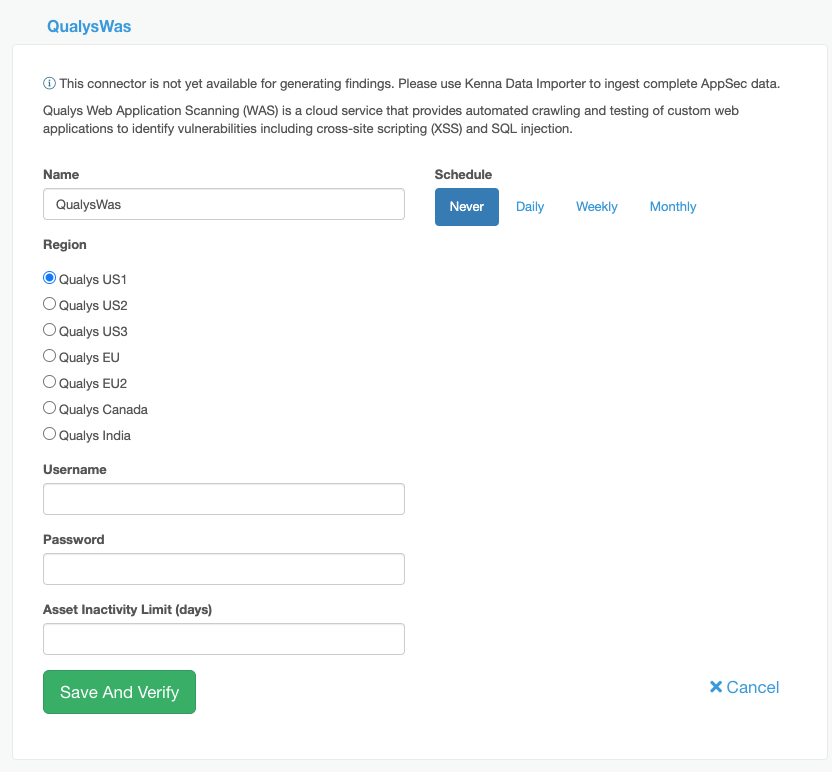
Task: Click the info icon before the connector notice
Action: click(47, 83)
